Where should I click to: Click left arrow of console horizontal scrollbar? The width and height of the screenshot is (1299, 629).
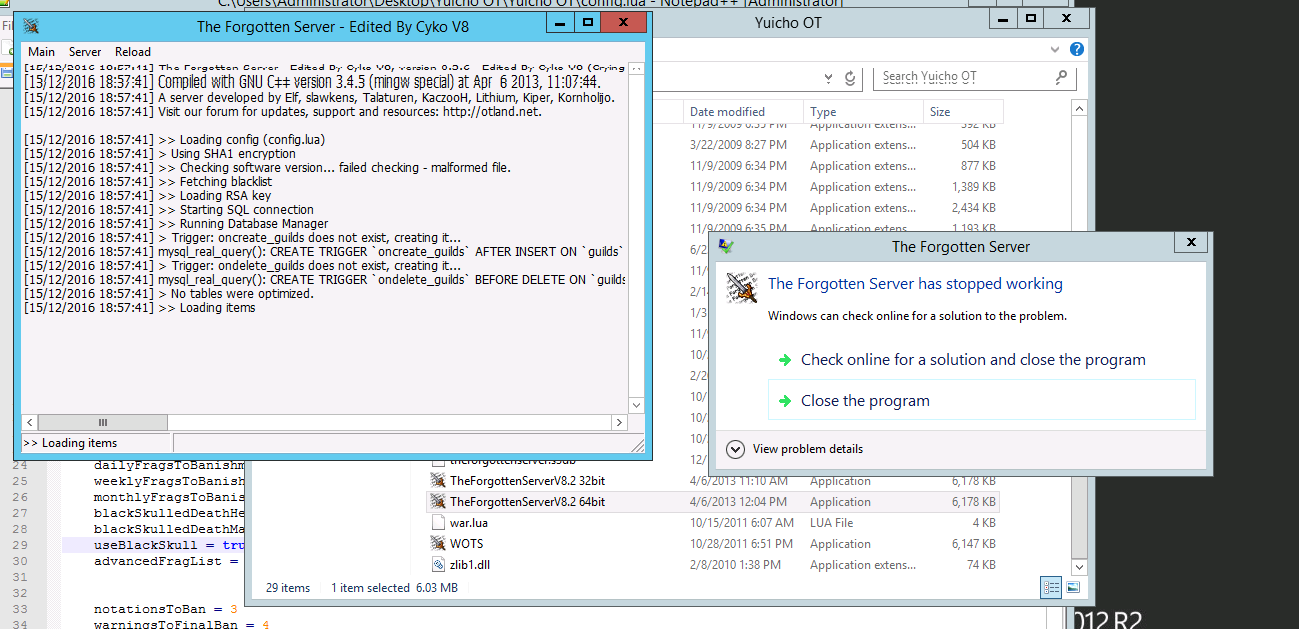[30, 423]
